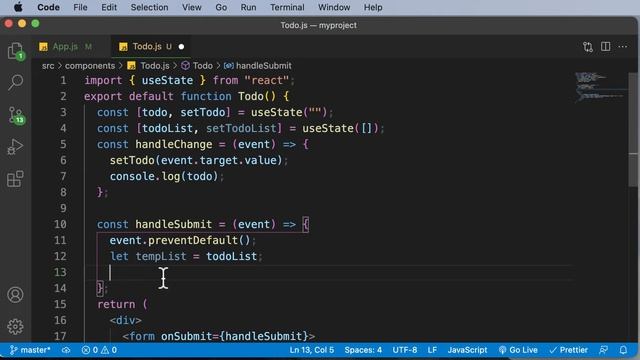Viewport: 640px width, 360px height.
Task: Open the notifications bell
Action: [623, 350]
